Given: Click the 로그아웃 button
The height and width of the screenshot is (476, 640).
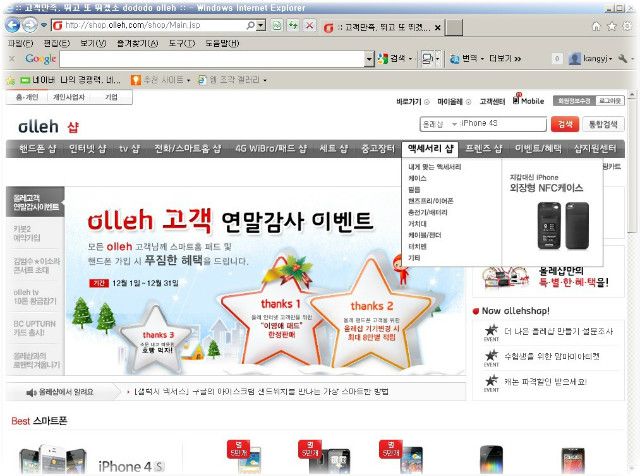Looking at the screenshot, I should [x=610, y=101].
